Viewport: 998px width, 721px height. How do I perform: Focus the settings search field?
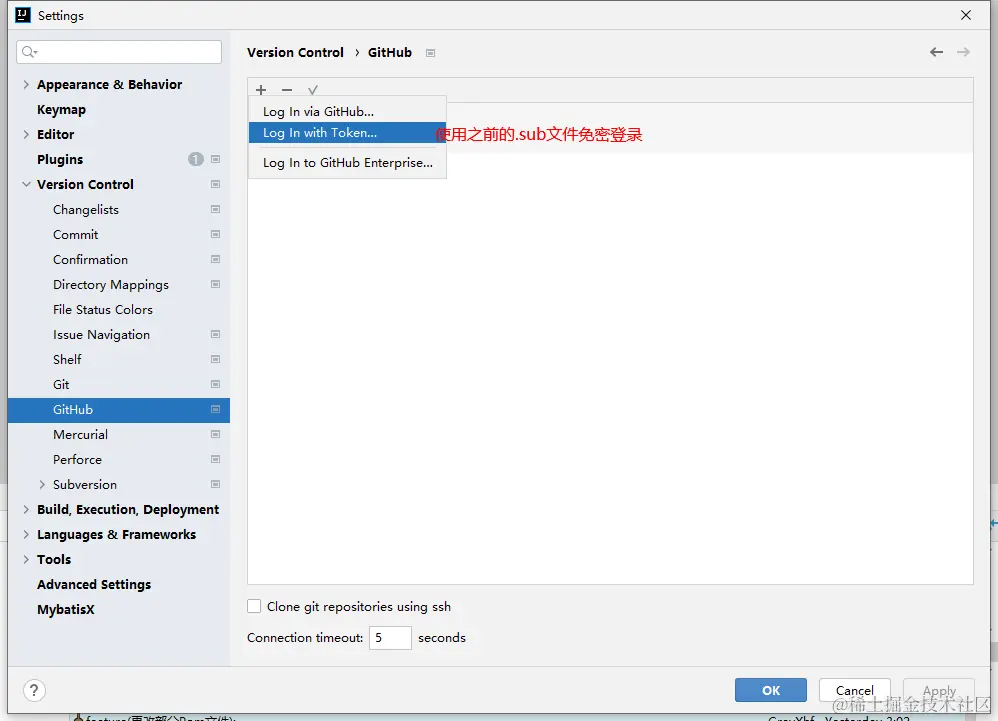[x=119, y=52]
